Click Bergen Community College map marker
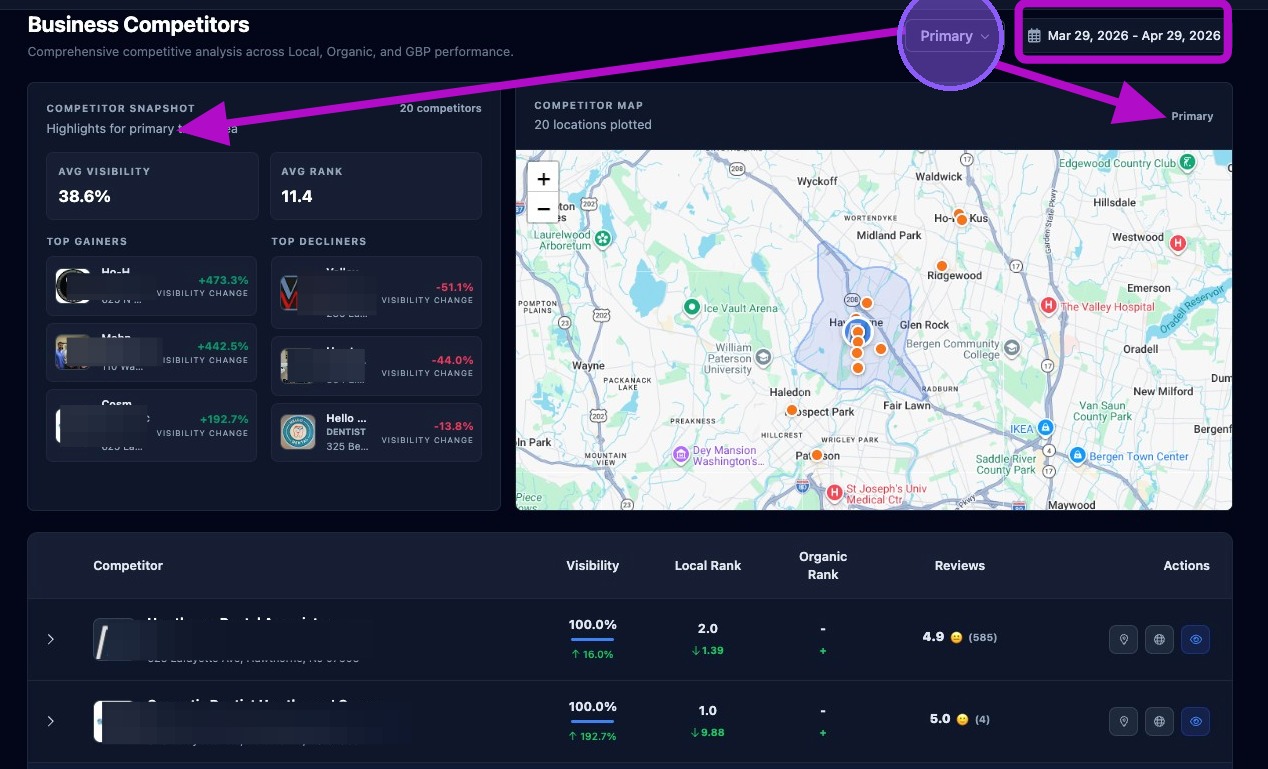The image size is (1268, 769). click(1011, 348)
